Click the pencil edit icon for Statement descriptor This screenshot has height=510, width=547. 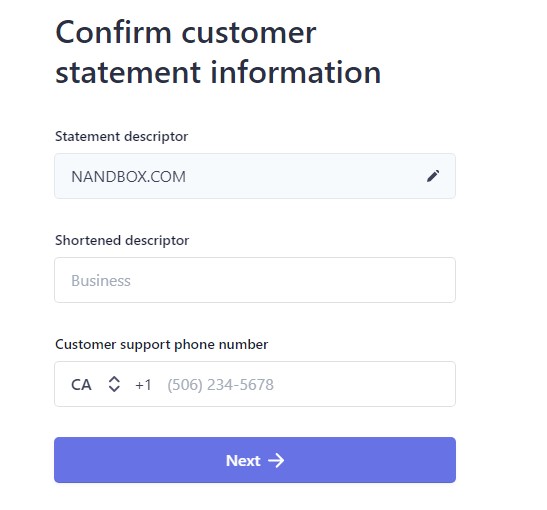tap(433, 176)
